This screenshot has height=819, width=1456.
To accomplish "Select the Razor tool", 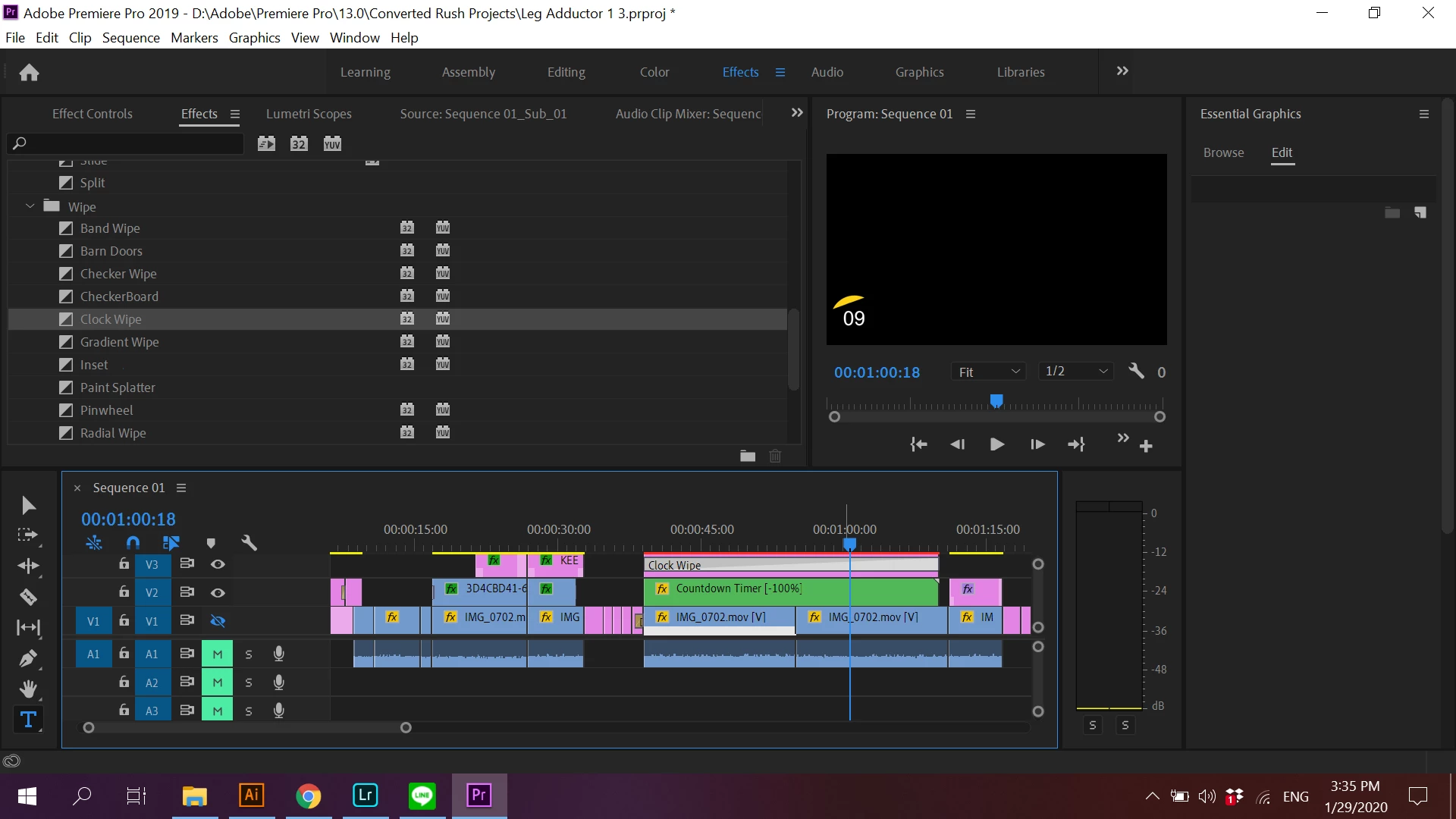I will (x=28, y=597).
